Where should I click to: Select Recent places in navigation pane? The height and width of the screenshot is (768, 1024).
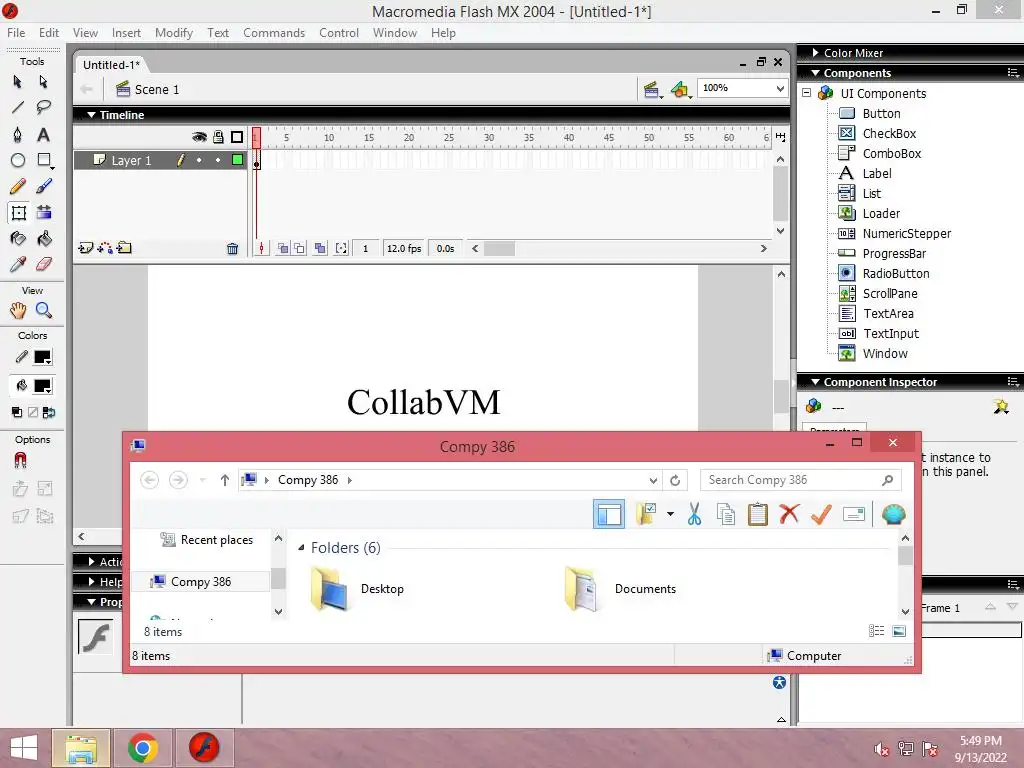pos(217,540)
